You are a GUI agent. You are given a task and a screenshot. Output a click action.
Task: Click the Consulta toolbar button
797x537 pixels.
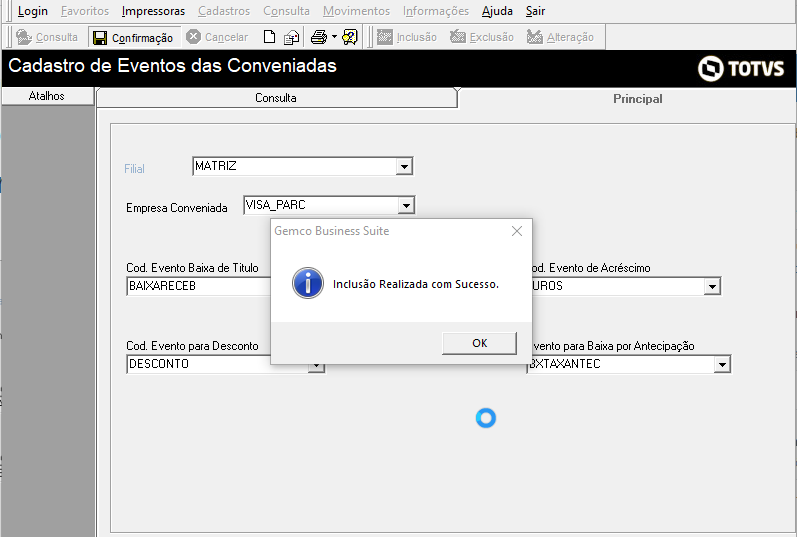(47, 37)
